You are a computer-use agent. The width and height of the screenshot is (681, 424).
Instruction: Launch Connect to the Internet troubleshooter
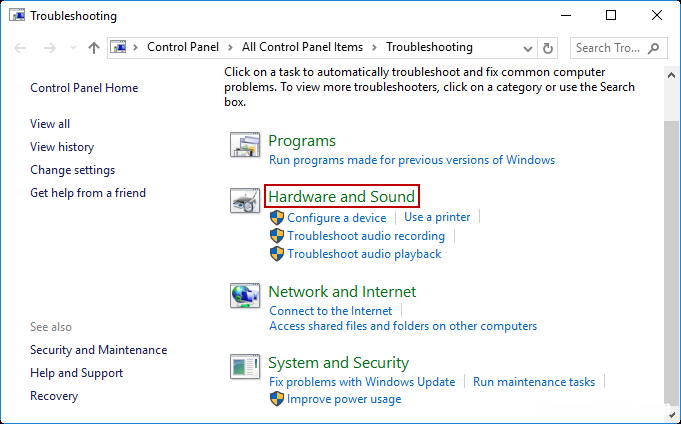tap(331, 311)
